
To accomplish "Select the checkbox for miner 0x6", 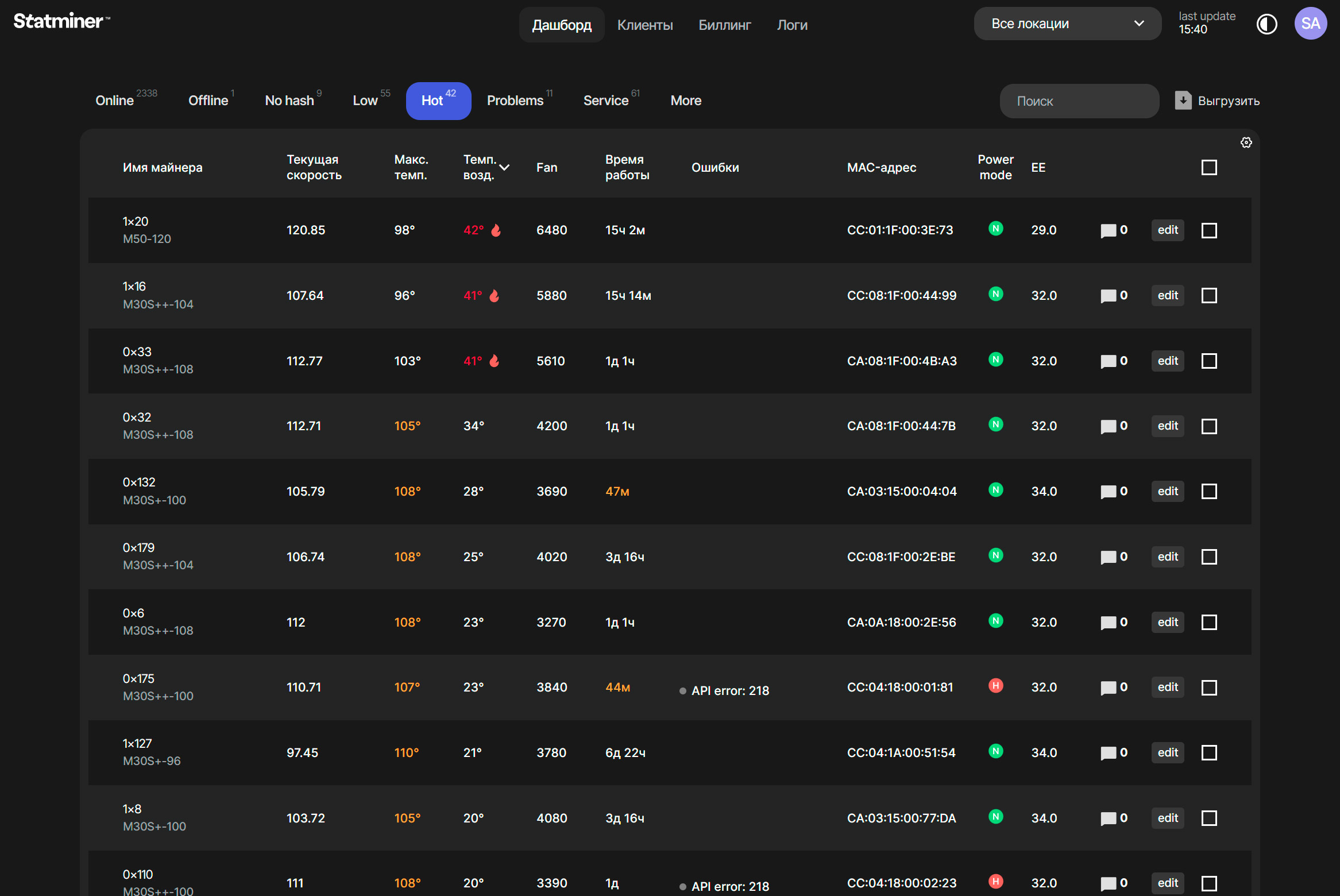I will (x=1209, y=623).
